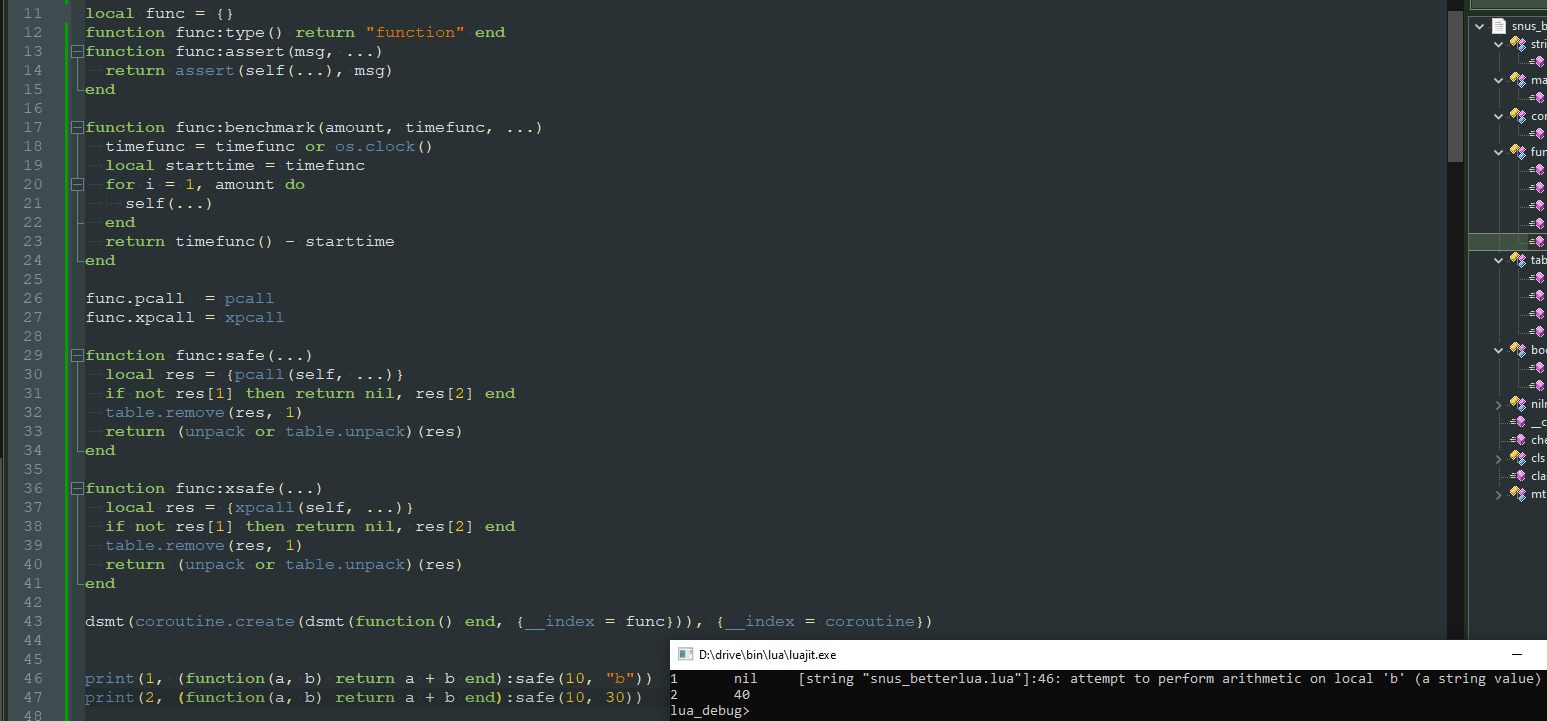The width and height of the screenshot is (1547, 721).
Task: Click 'func:safe' in the line 29 definition
Action: click(x=220, y=355)
